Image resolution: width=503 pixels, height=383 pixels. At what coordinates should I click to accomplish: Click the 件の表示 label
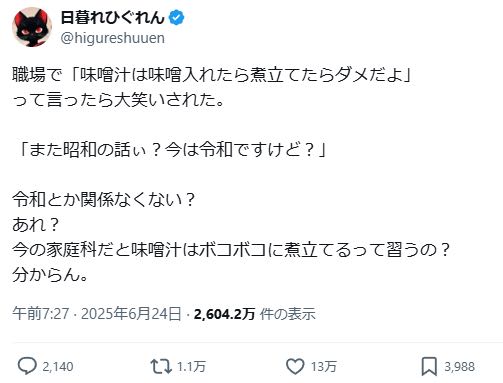pyautogui.click(x=288, y=314)
